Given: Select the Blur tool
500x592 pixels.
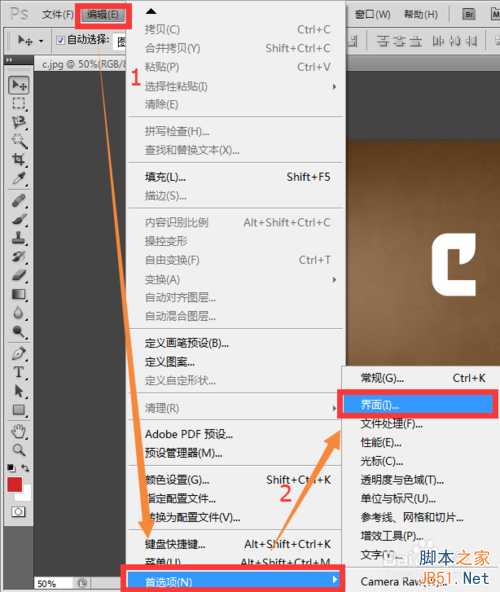Looking at the screenshot, I should 19,313.
